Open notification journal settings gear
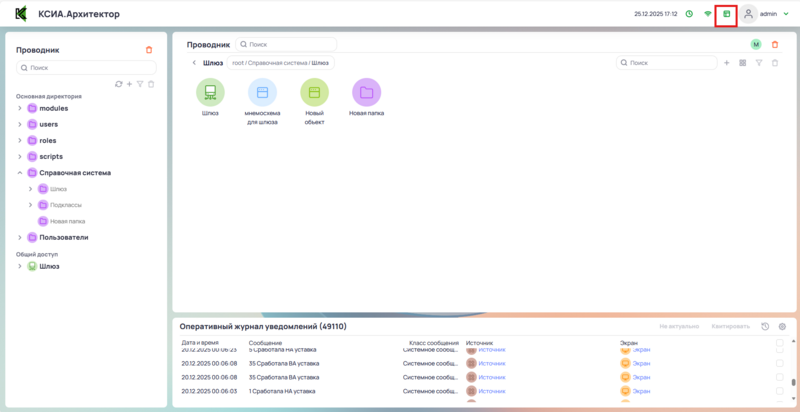800x412 pixels. (782, 327)
